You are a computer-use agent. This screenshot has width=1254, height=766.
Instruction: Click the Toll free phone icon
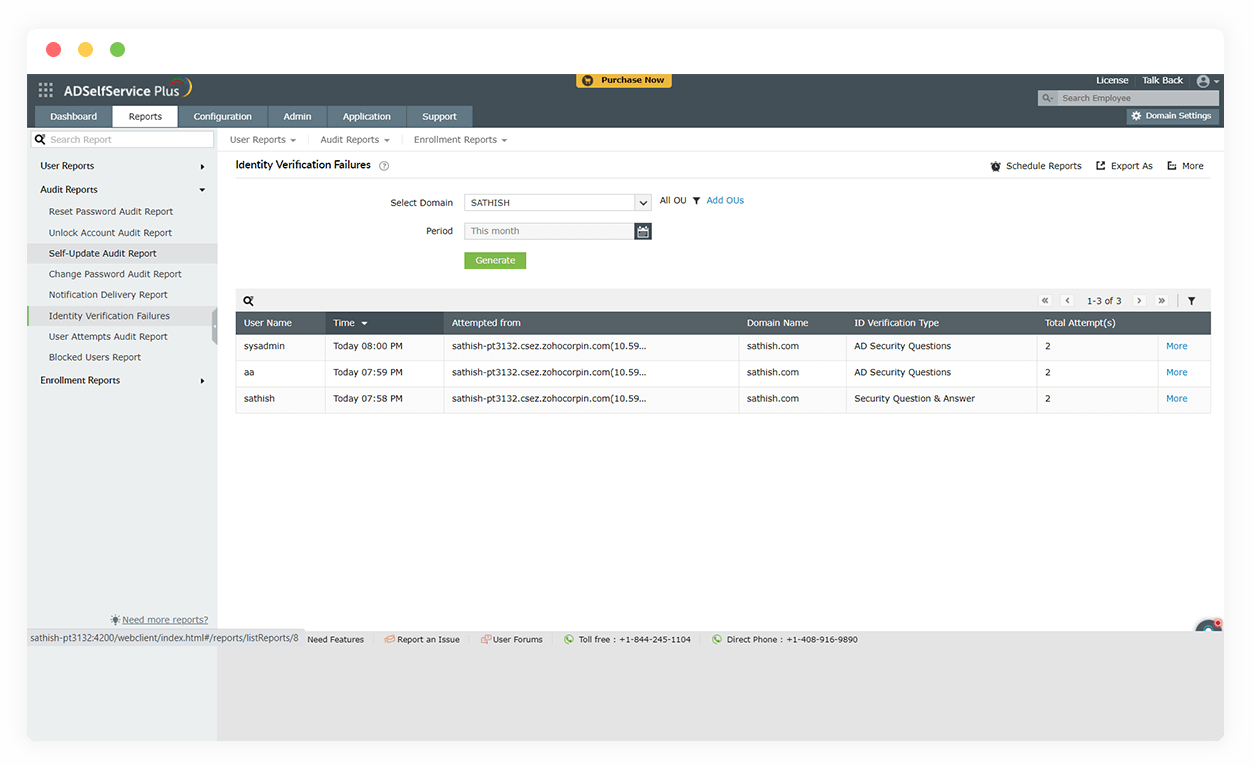tap(569, 640)
